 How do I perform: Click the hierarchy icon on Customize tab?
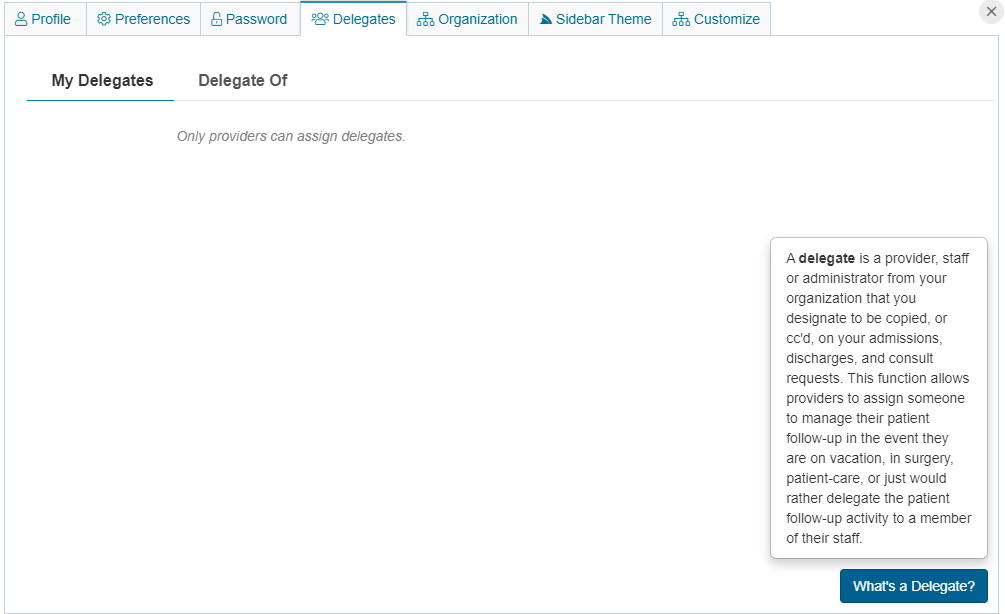[681, 19]
